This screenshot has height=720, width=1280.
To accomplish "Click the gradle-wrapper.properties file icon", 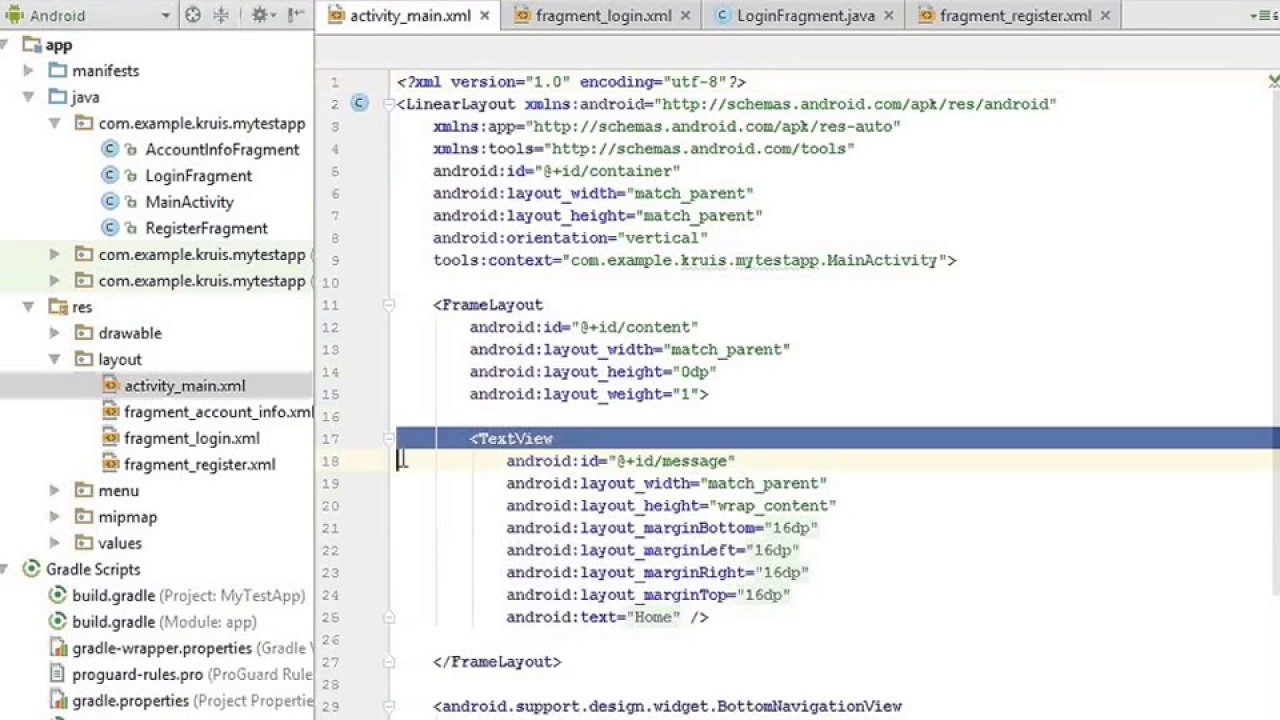I will [58, 648].
